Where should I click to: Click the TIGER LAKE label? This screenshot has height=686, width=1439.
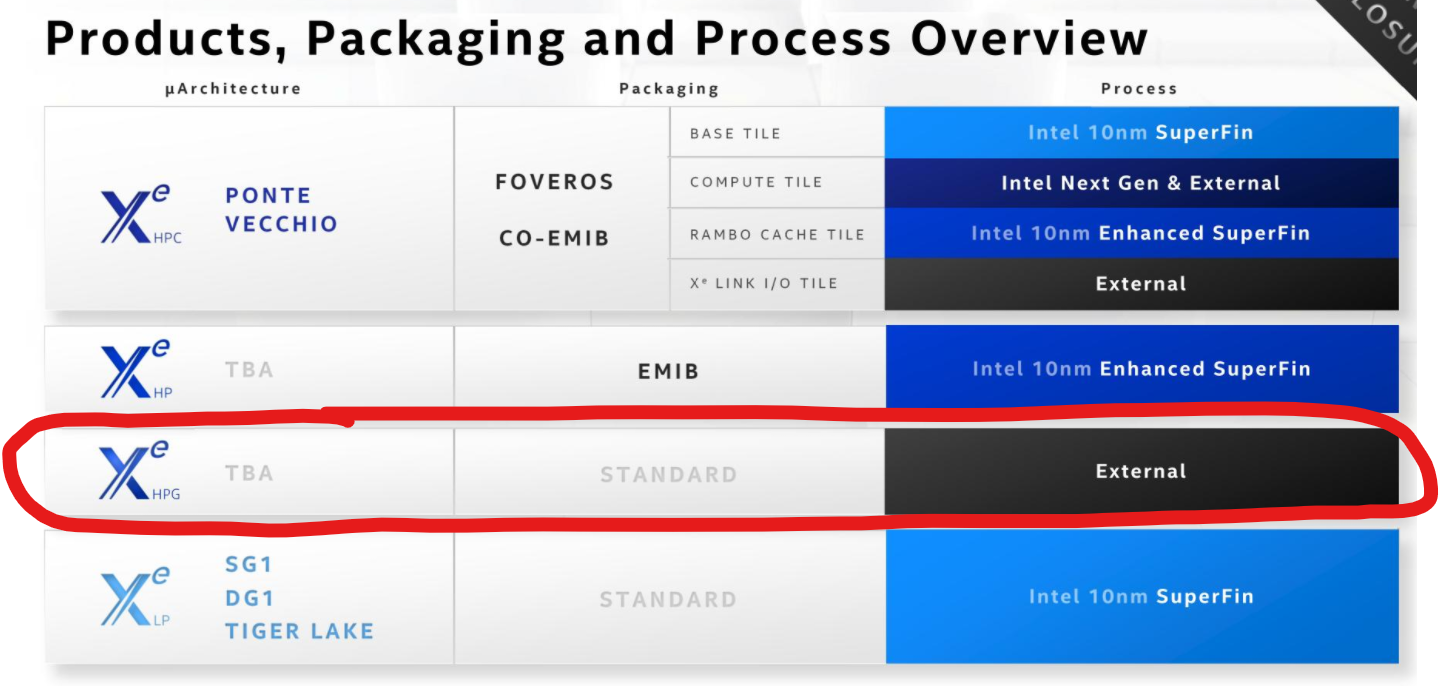[299, 631]
